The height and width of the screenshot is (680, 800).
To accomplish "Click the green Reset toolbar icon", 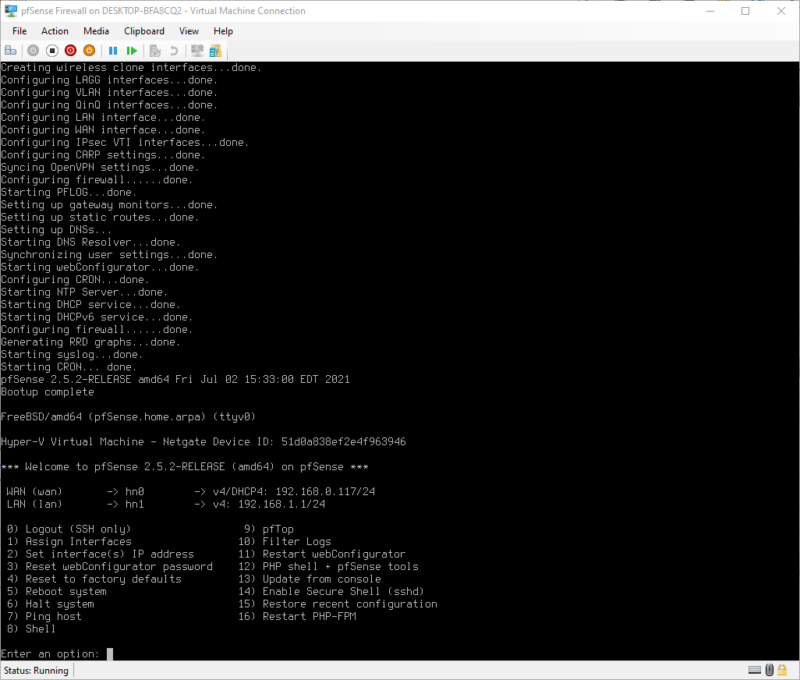I will [131, 50].
